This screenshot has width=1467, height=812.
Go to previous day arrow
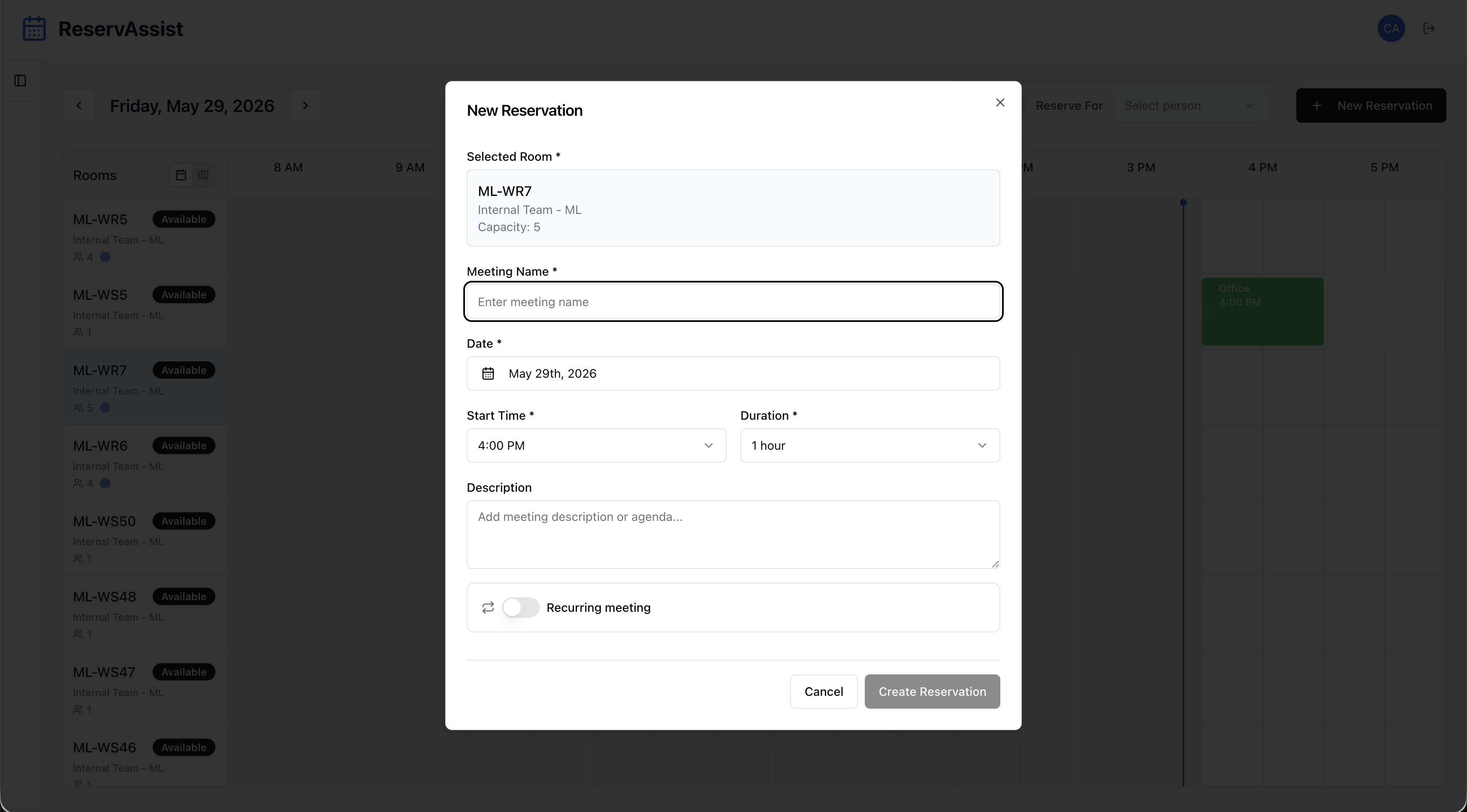(x=79, y=105)
